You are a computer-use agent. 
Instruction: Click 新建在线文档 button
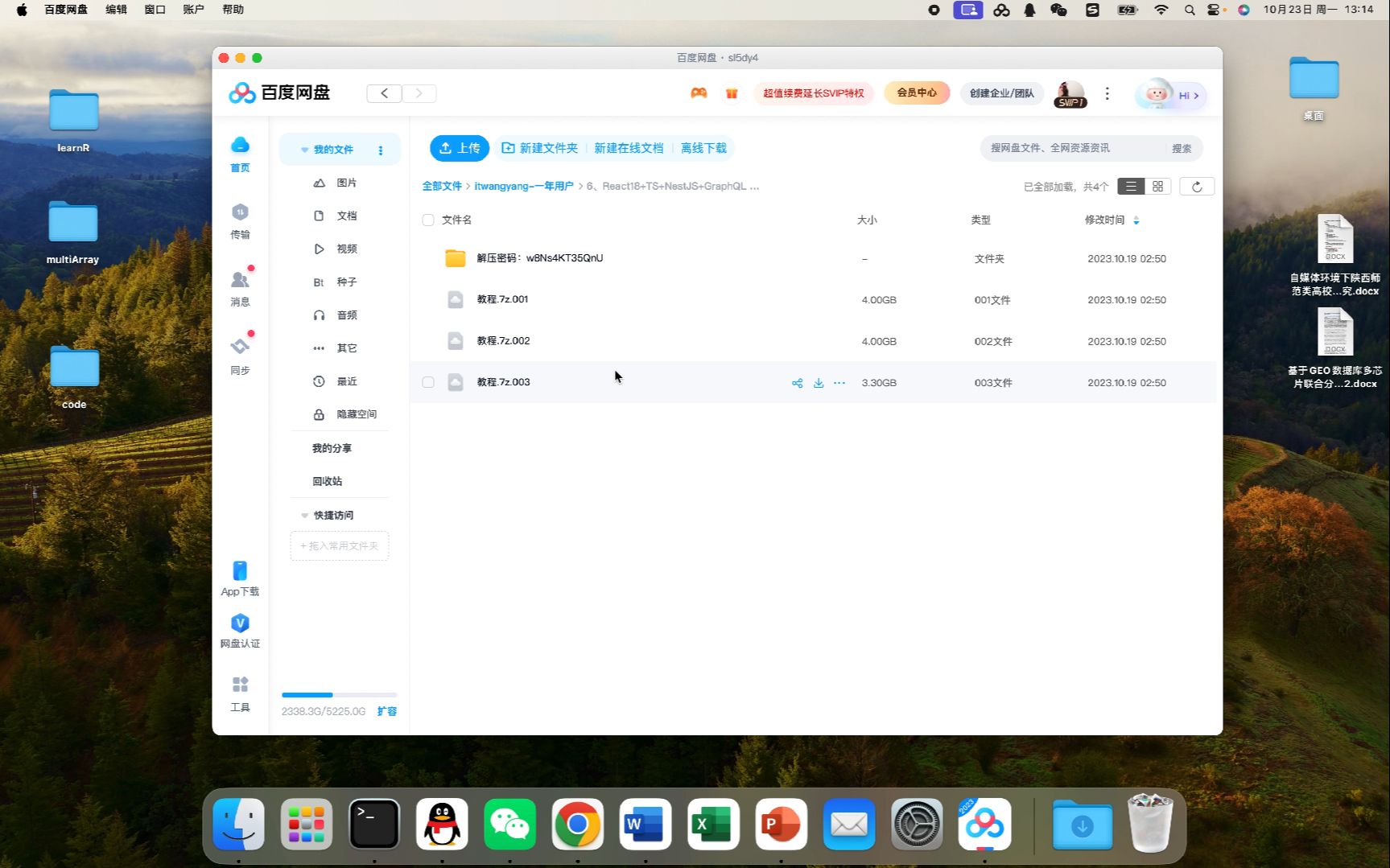[629, 149]
